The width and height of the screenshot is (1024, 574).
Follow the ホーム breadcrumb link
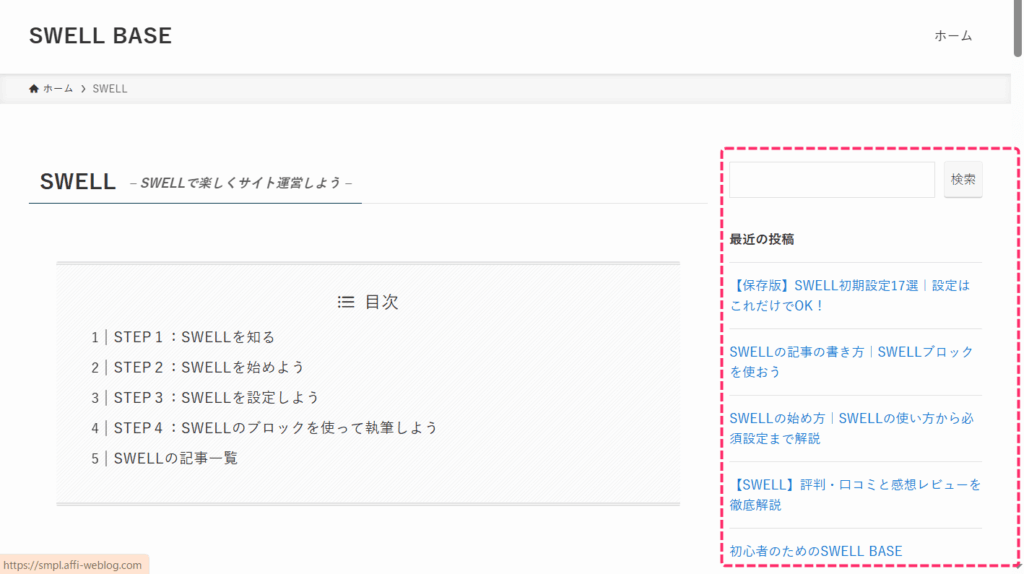click(58, 89)
